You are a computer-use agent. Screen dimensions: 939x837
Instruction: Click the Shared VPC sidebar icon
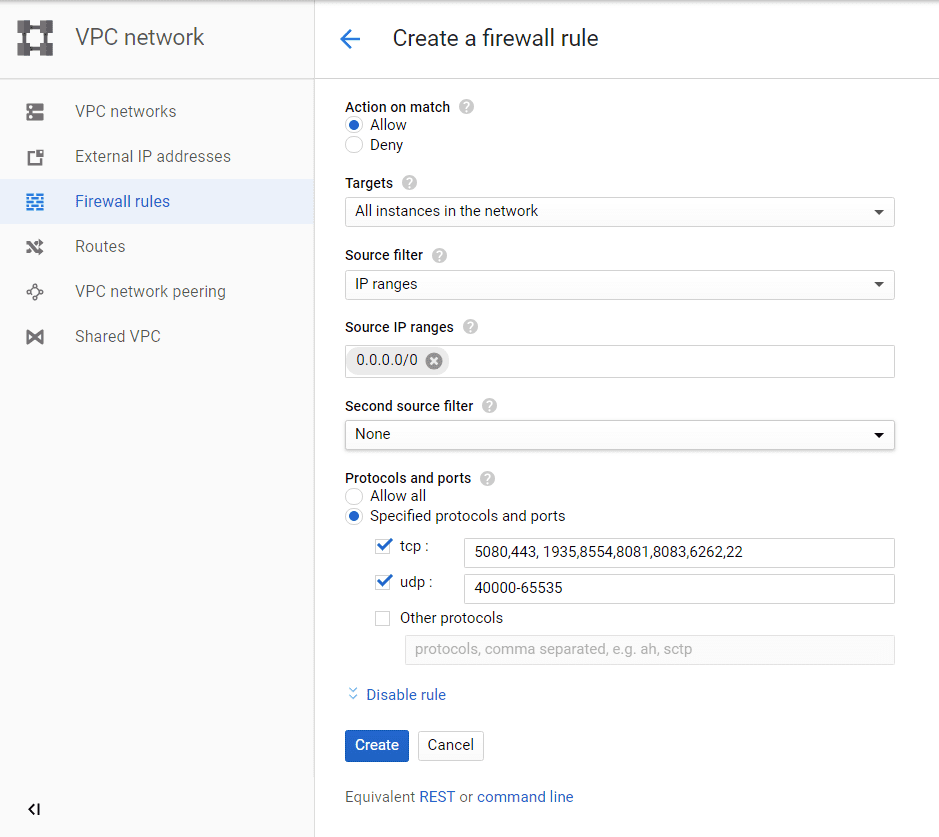click(35, 337)
